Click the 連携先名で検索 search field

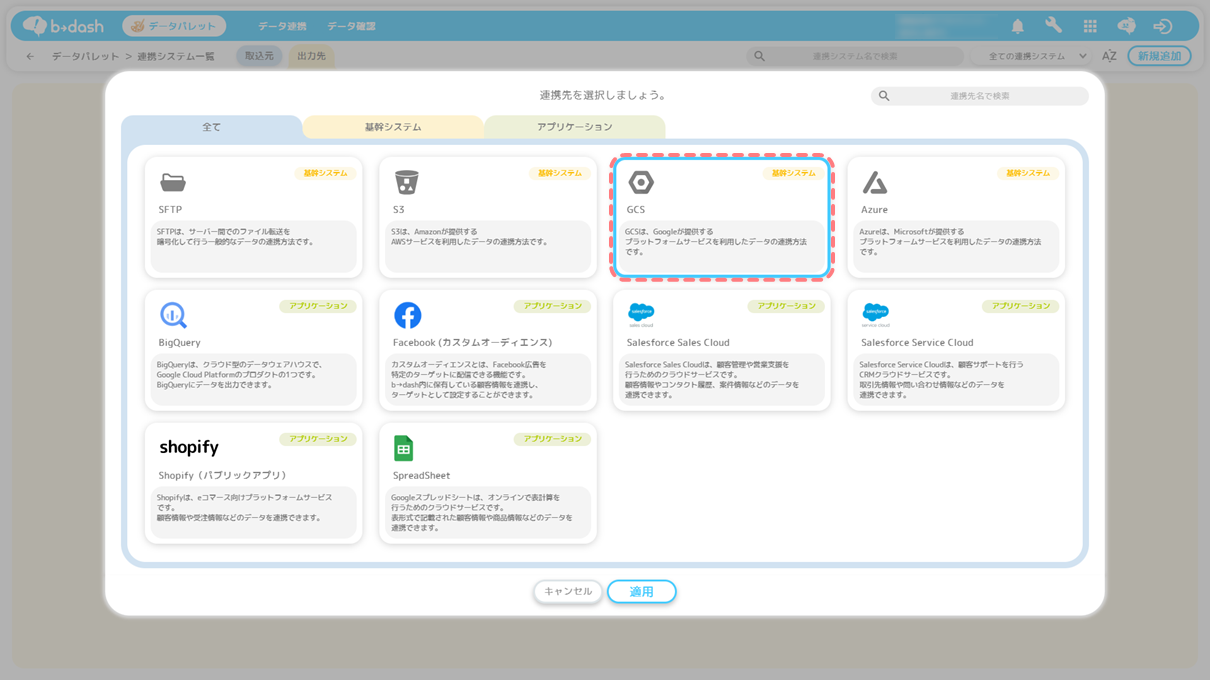[x=980, y=96]
